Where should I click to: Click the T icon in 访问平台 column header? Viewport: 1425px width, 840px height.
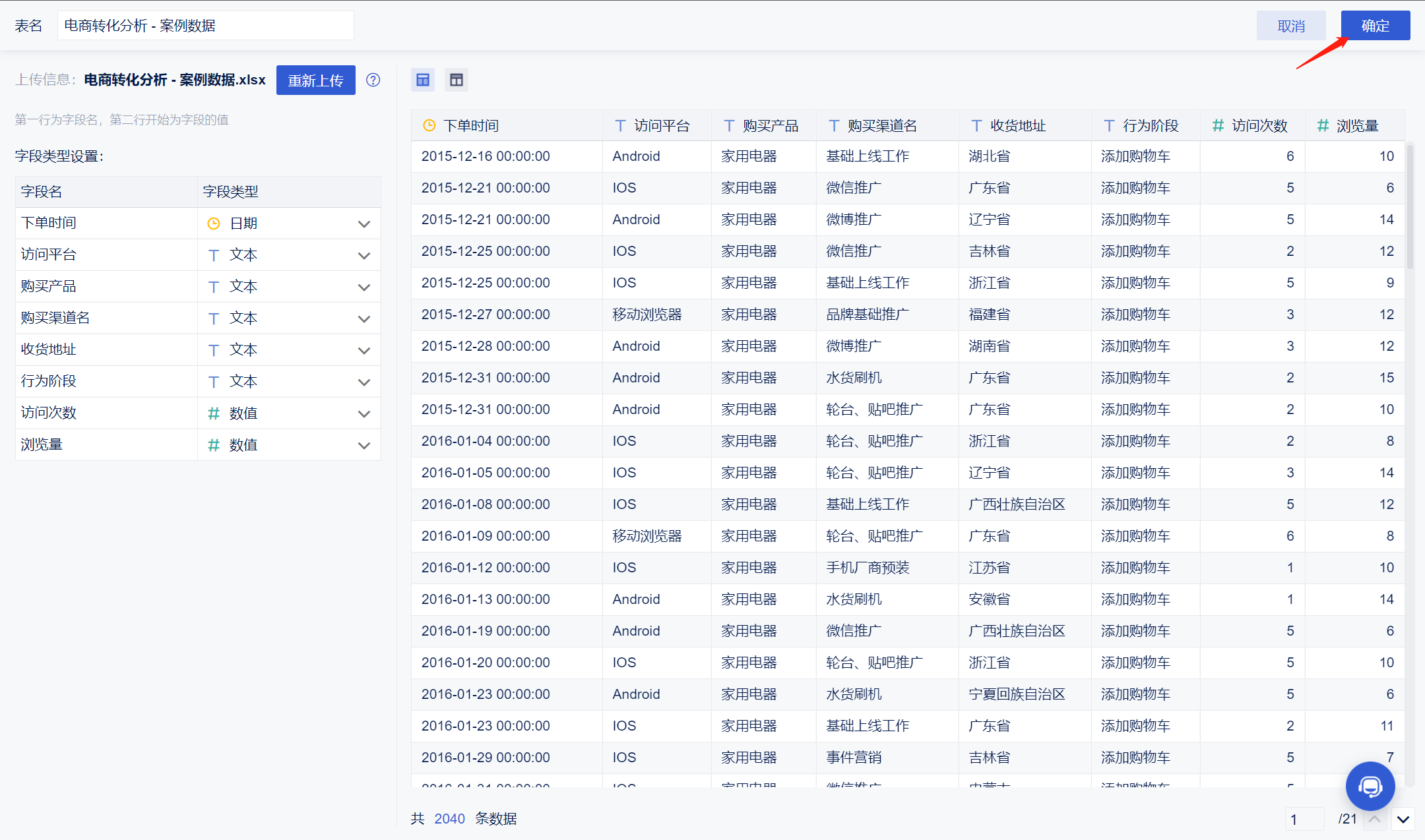(620, 125)
